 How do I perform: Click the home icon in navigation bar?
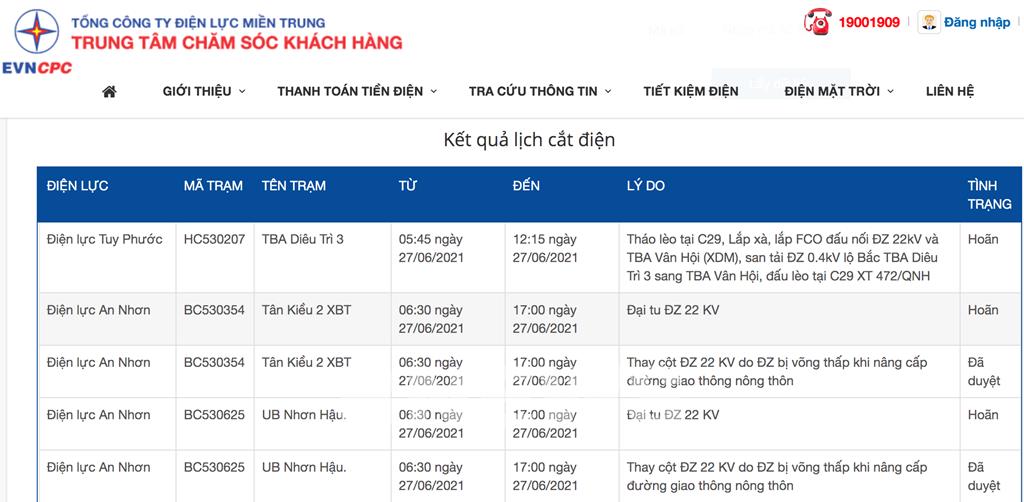click(x=109, y=91)
